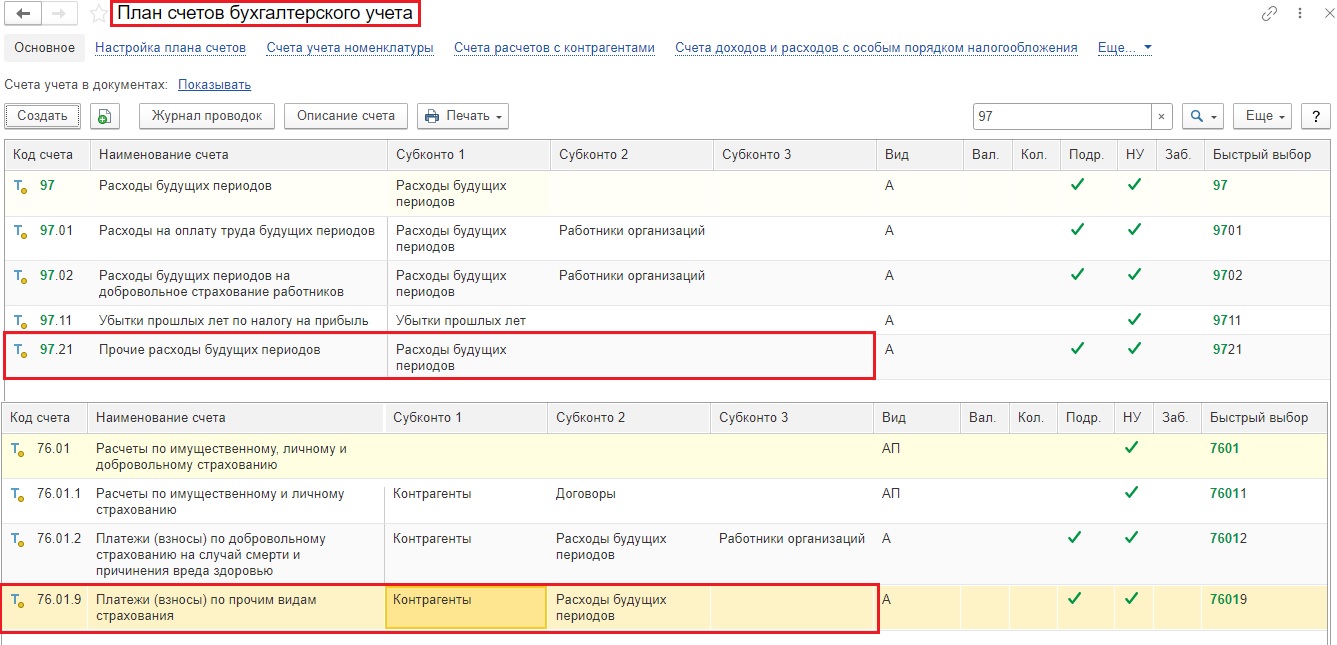Open accounts with special taxation procedure link
This screenshot has height=645, width=1337.
point(876,47)
